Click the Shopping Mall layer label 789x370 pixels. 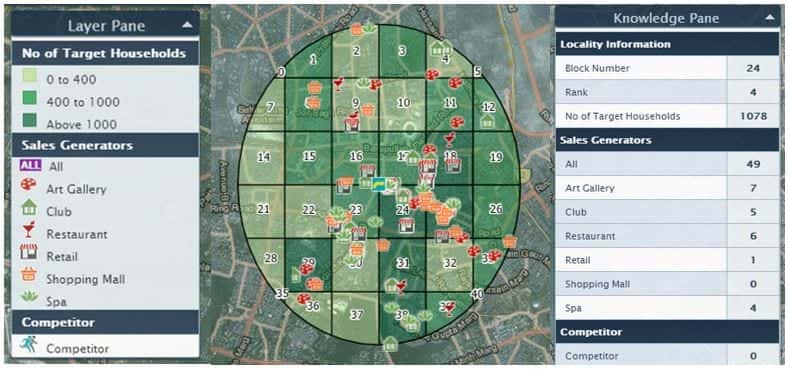[86, 279]
